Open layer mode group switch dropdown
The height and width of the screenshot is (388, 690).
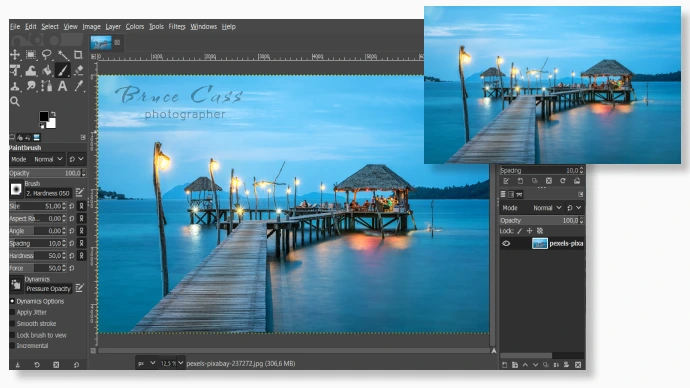574,208
